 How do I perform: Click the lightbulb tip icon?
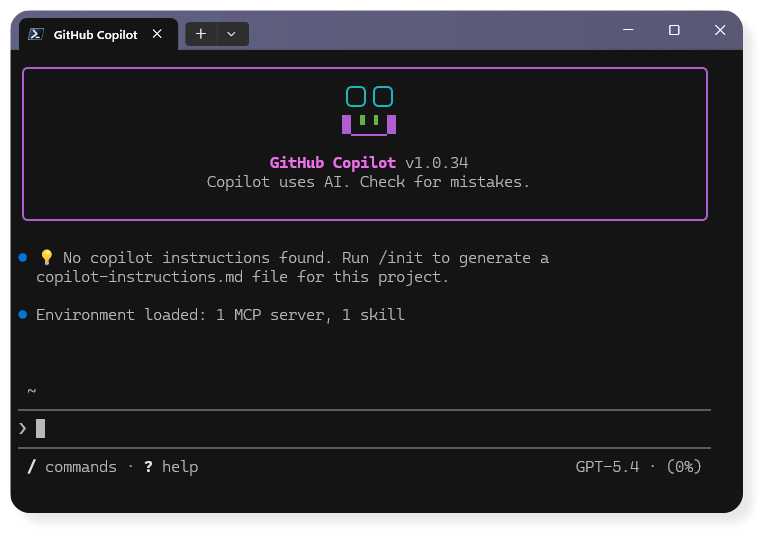[x=46, y=258]
